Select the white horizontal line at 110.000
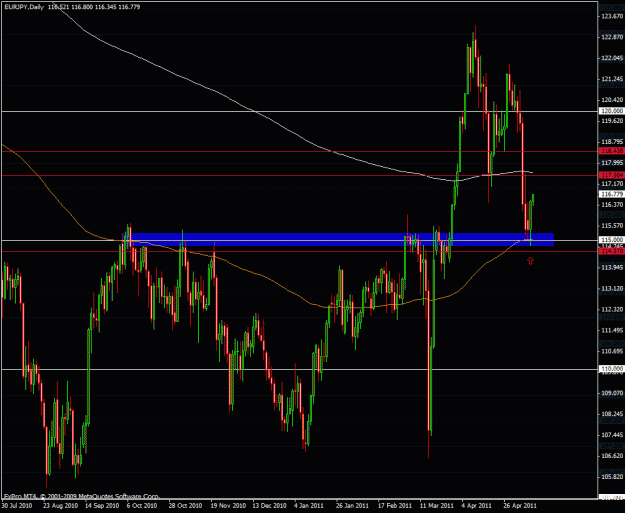This screenshot has width=625, height=513. (299, 370)
